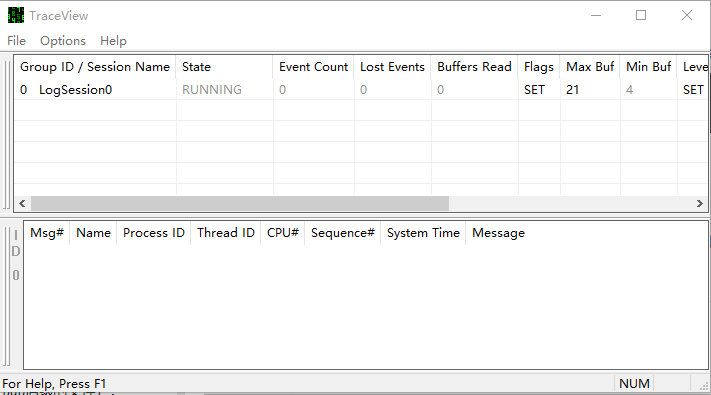The width and height of the screenshot is (711, 395).
Task: Click the session list scroll right arrow
Action: (x=700, y=204)
